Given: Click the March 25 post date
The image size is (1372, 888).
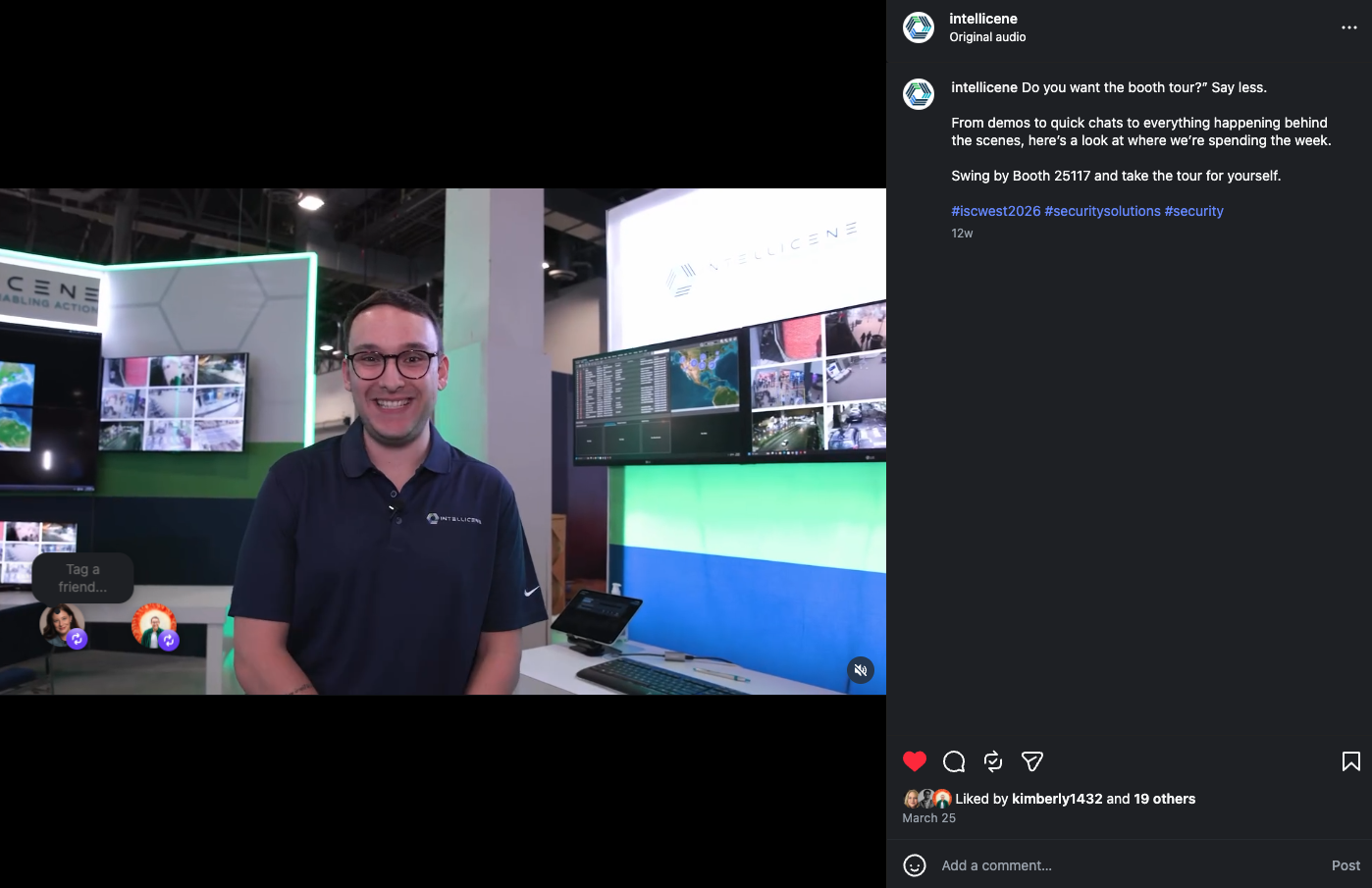Looking at the screenshot, I should tap(929, 818).
